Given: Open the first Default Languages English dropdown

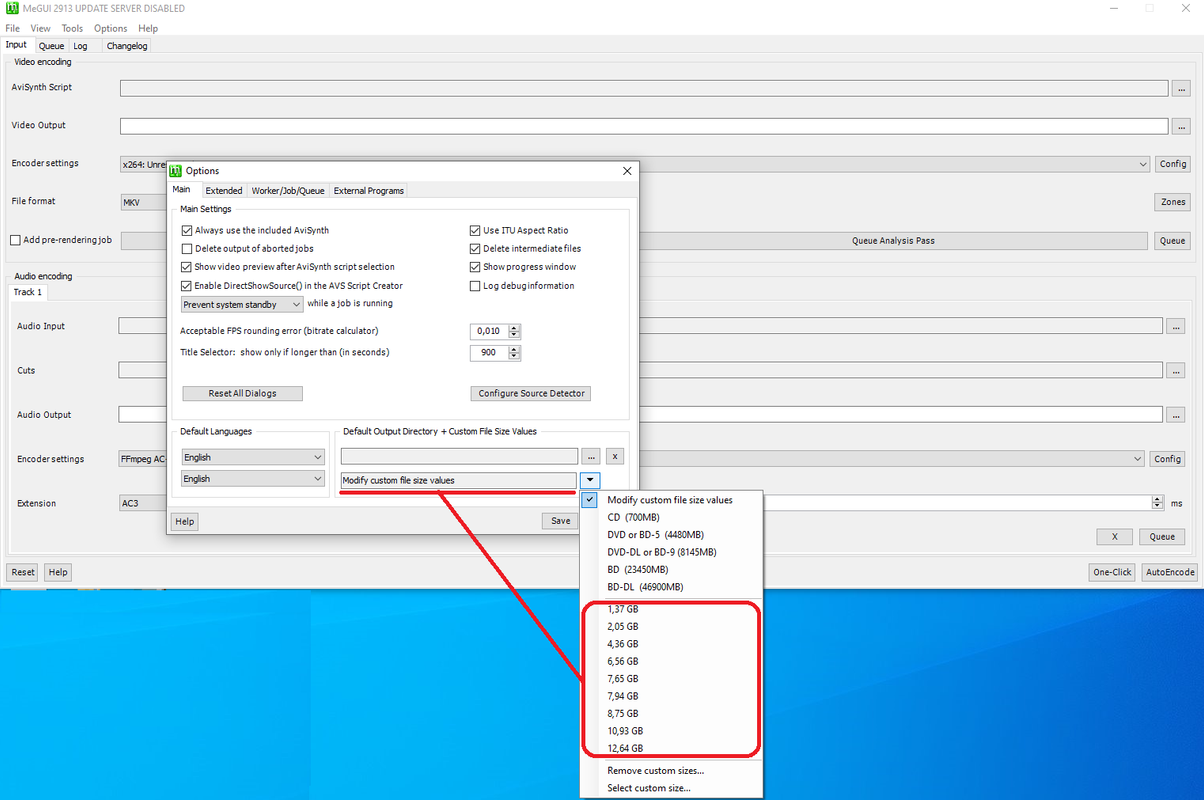Looking at the screenshot, I should 253,457.
